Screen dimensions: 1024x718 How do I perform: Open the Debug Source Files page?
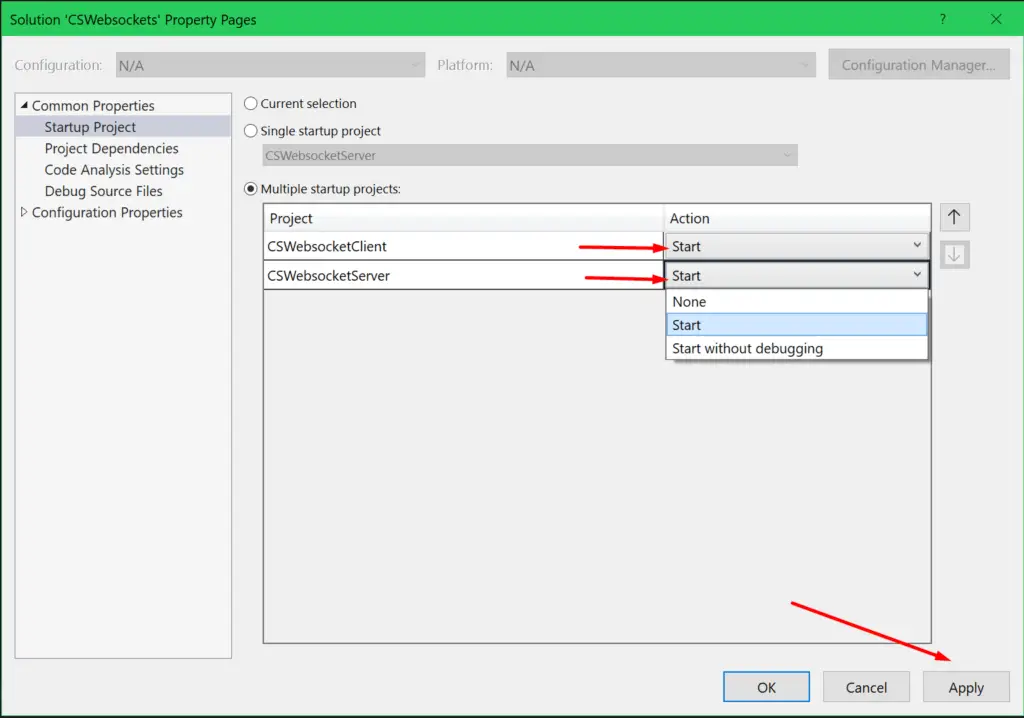click(x=103, y=191)
